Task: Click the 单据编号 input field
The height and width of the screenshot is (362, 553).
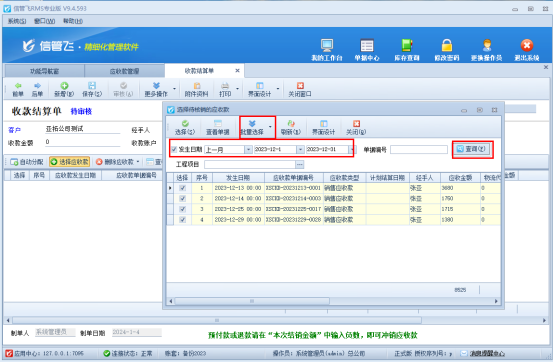Action: (419, 150)
